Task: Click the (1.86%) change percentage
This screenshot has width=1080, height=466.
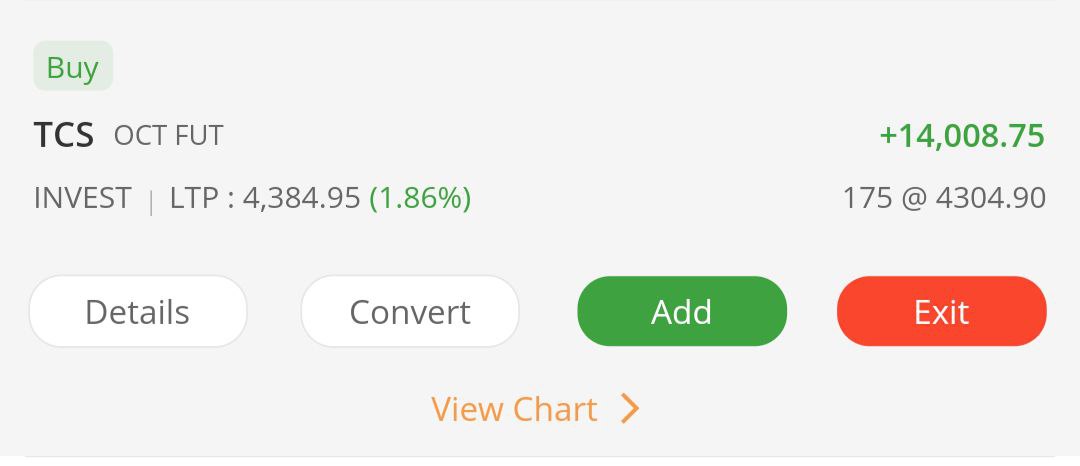Action: (x=420, y=198)
